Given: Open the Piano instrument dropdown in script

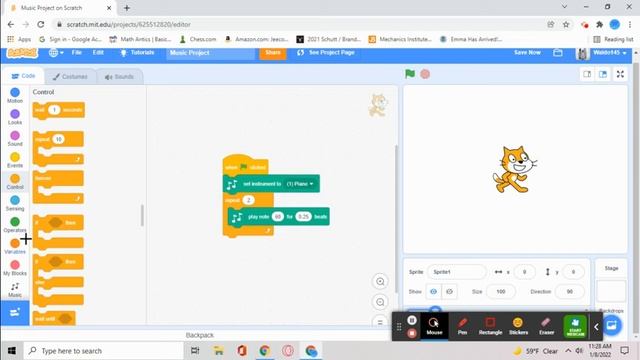Looking at the screenshot, I should [300, 184].
